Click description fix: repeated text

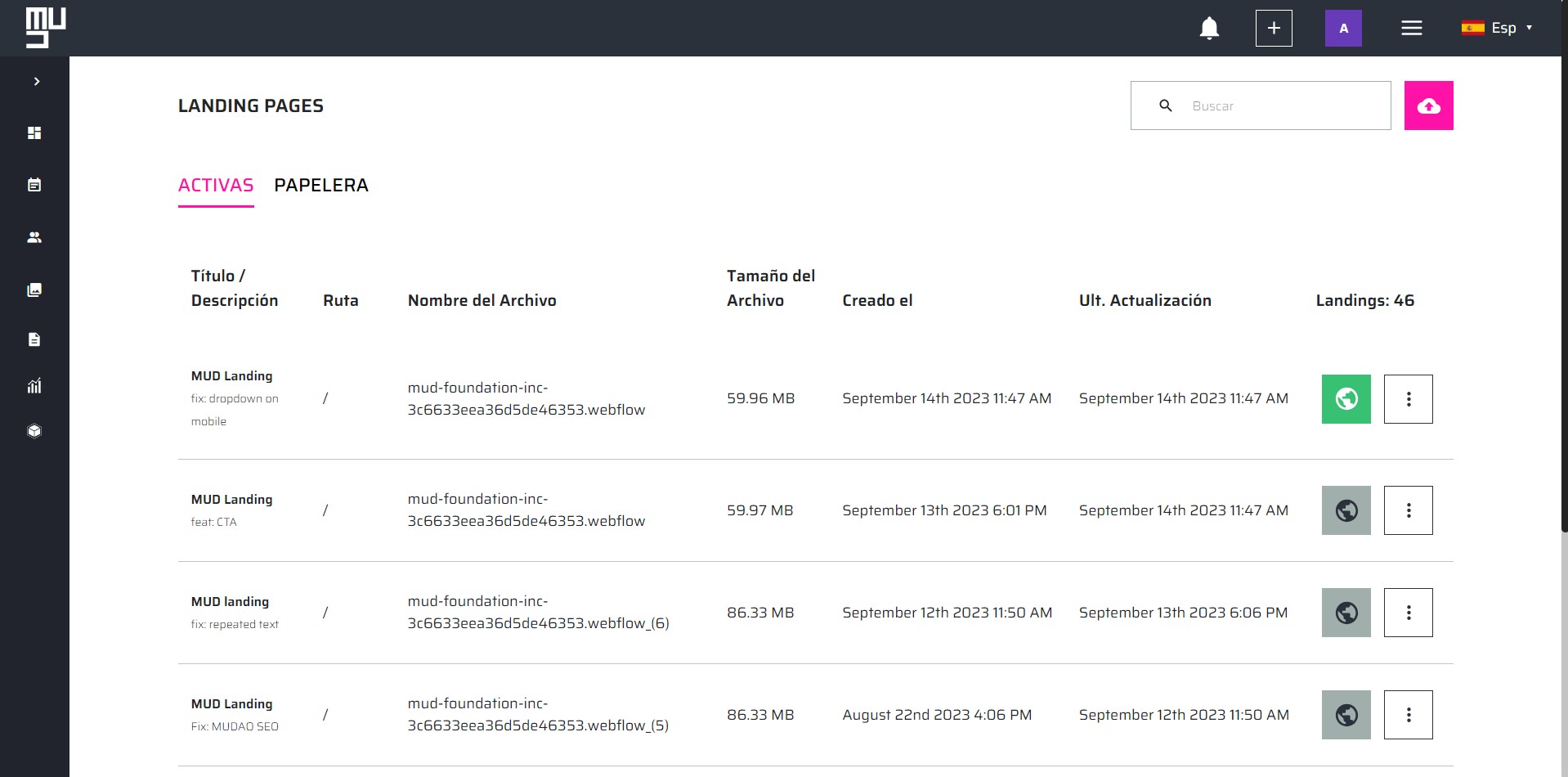point(235,624)
